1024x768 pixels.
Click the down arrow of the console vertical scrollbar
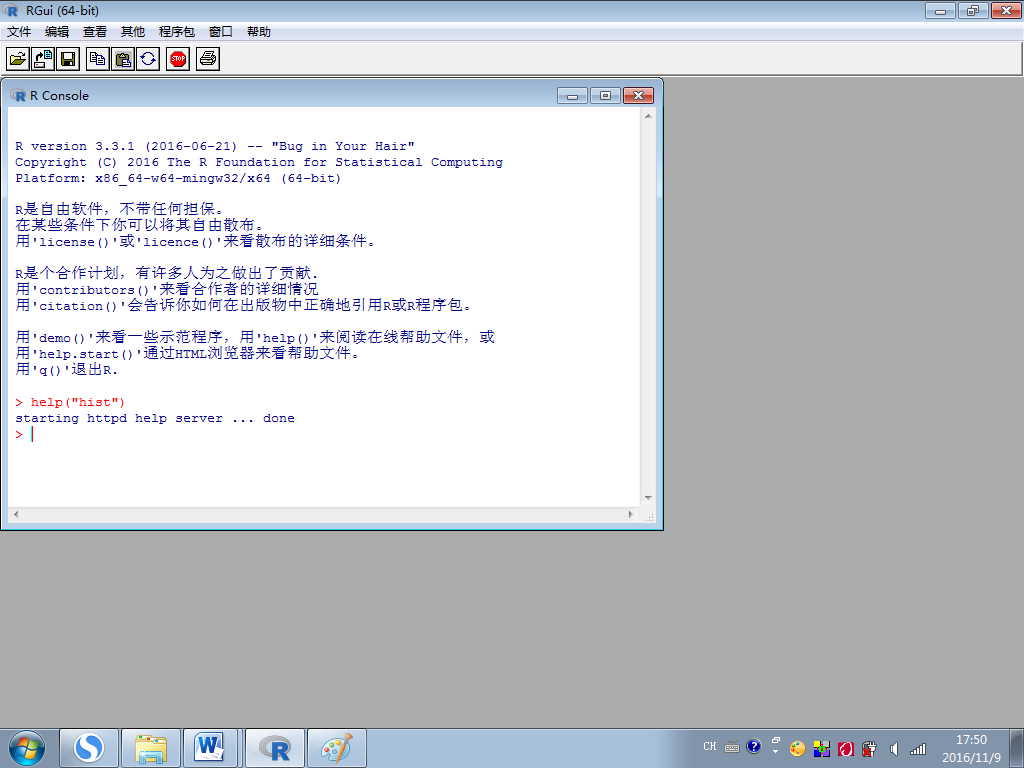[648, 498]
